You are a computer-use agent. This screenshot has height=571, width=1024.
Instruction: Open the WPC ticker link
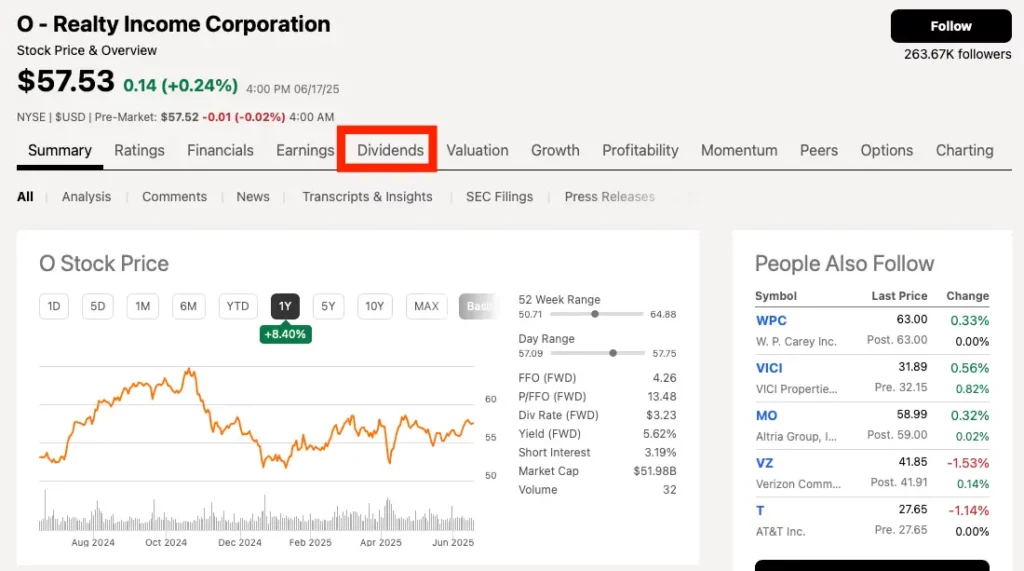point(771,321)
